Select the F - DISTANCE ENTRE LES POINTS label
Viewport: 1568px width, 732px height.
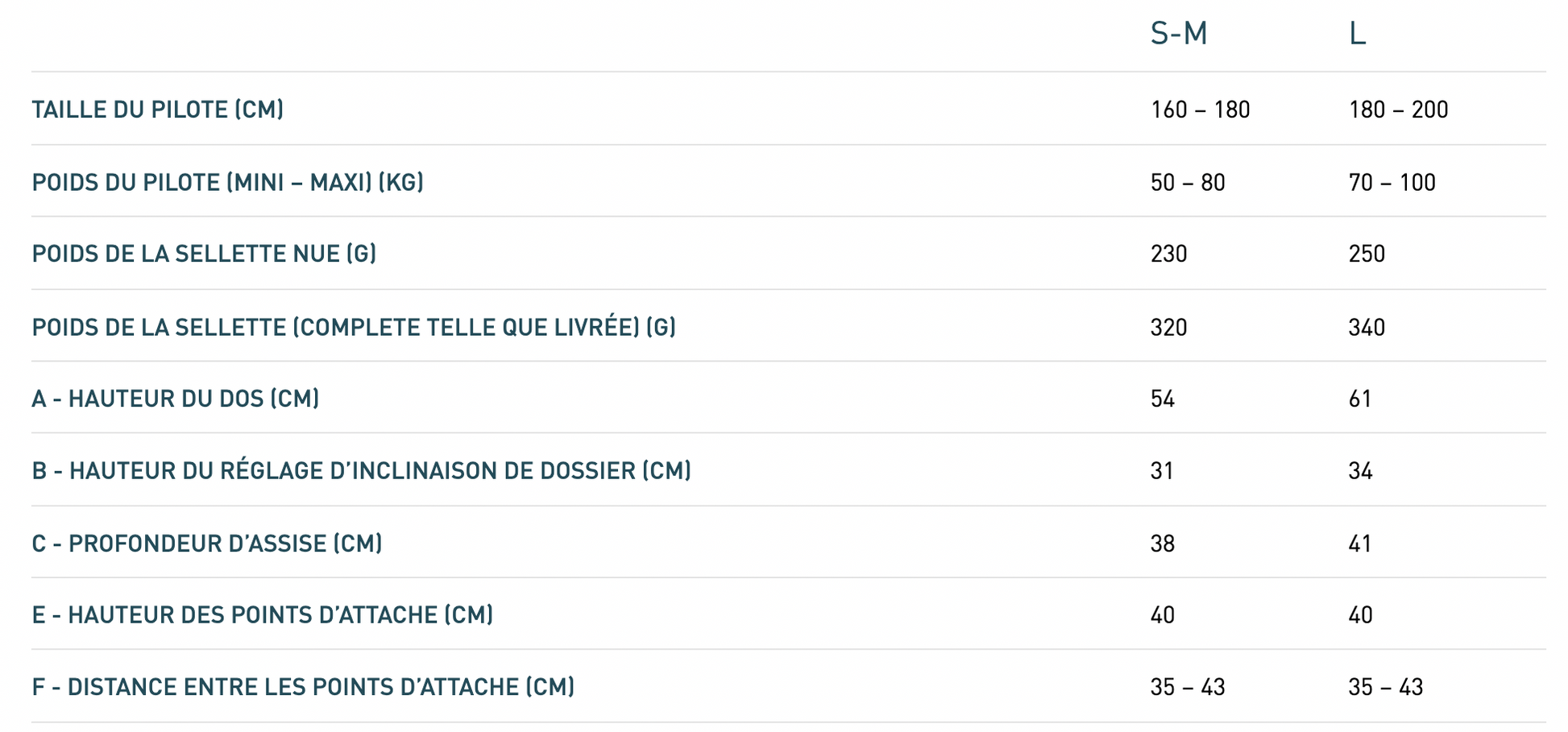point(304,687)
